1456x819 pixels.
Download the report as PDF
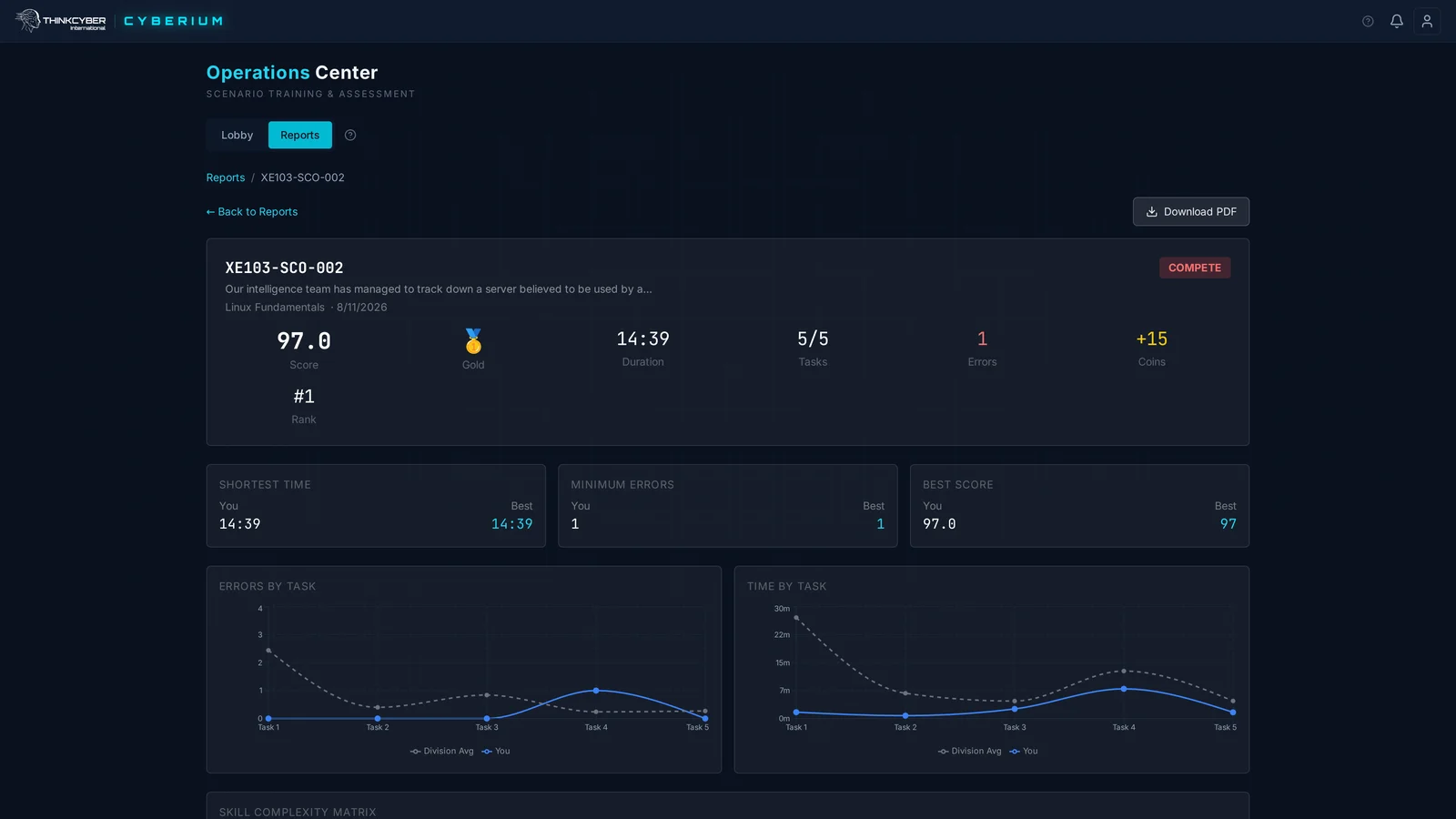pos(1191,211)
